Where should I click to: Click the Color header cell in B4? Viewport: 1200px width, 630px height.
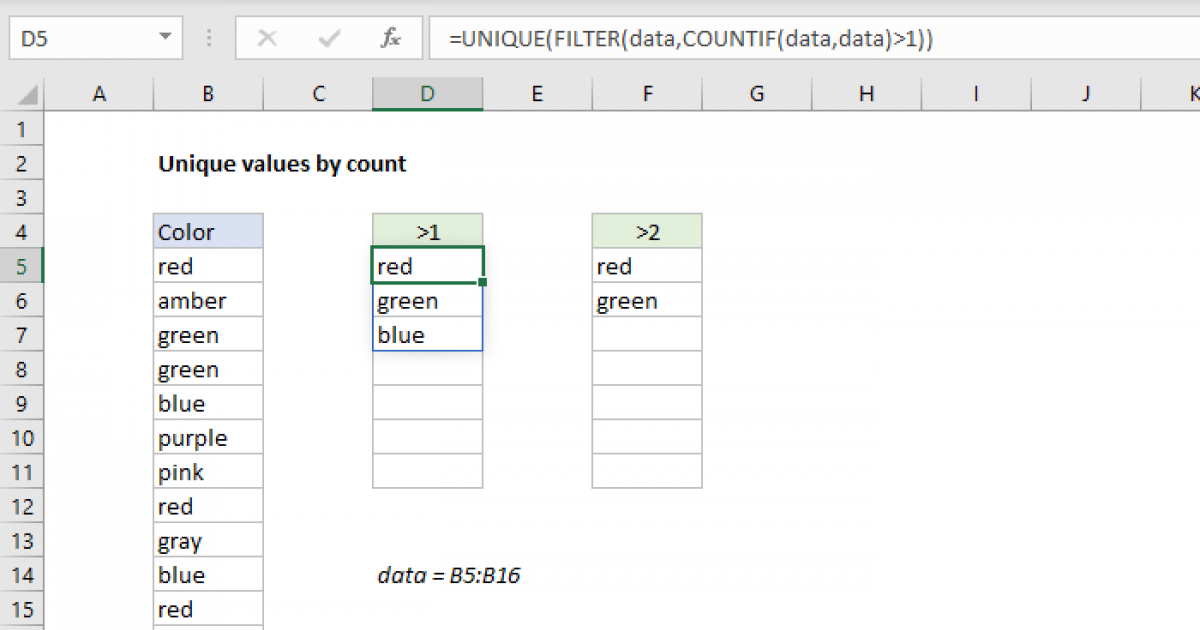click(208, 231)
